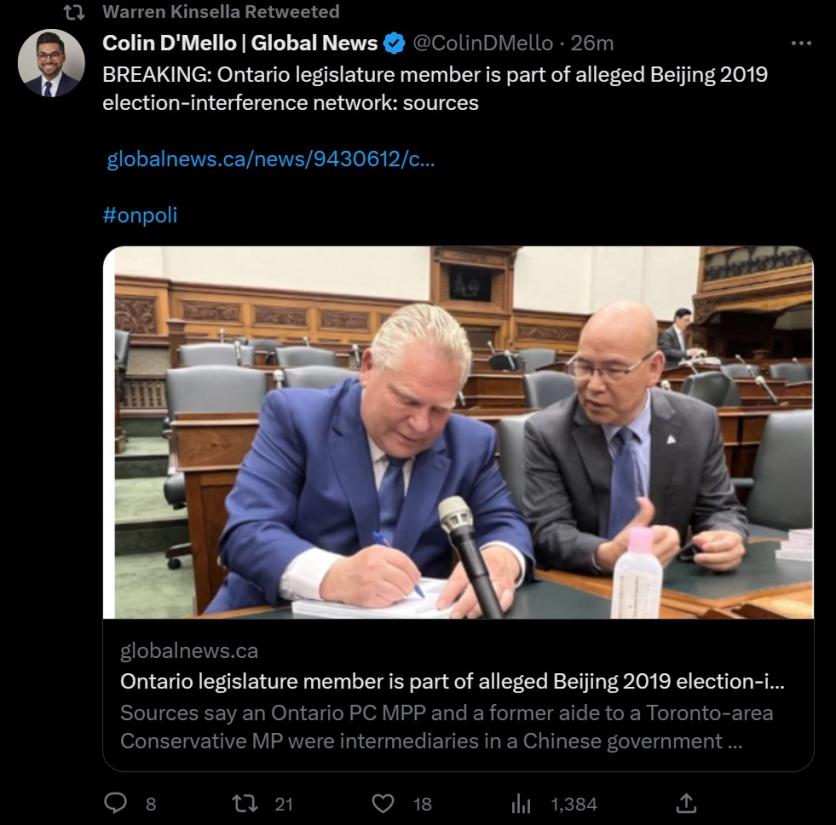Open tweet analytics via the views bar-chart icon

(x=521, y=803)
